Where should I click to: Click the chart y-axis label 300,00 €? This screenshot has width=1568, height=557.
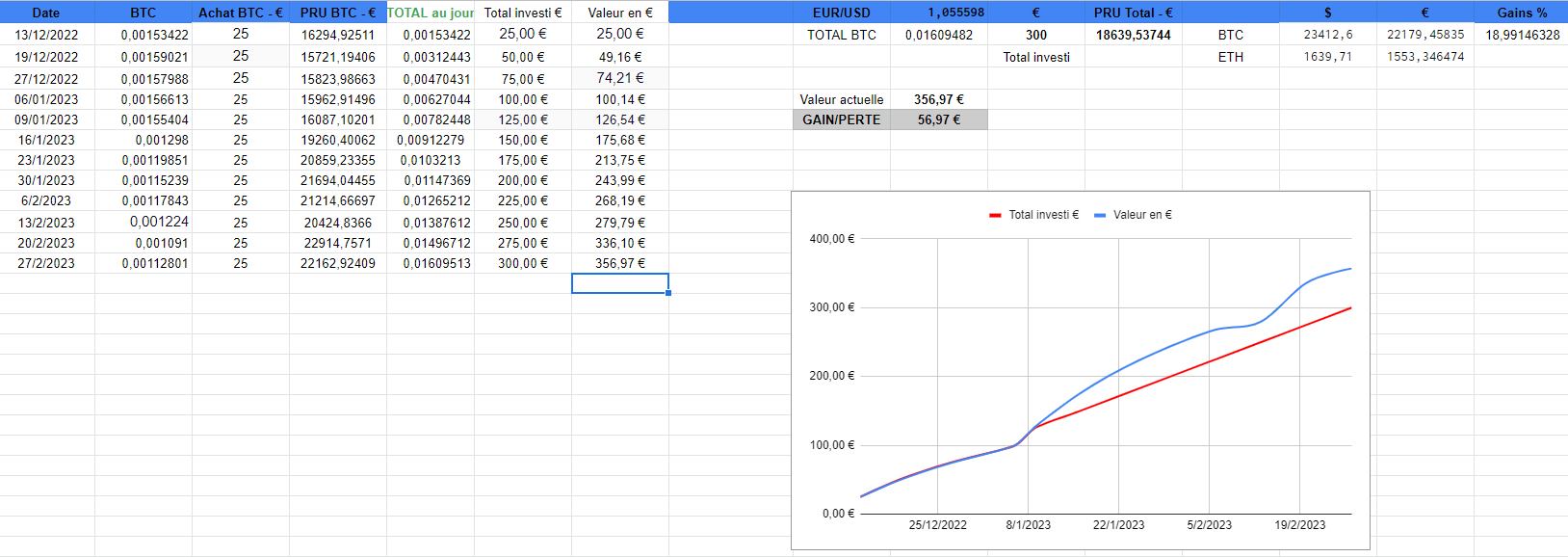click(832, 307)
